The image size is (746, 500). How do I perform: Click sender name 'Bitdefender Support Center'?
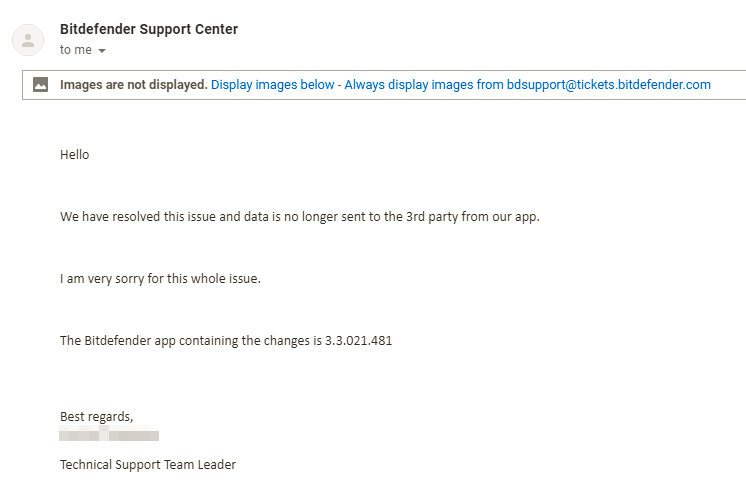(x=149, y=29)
